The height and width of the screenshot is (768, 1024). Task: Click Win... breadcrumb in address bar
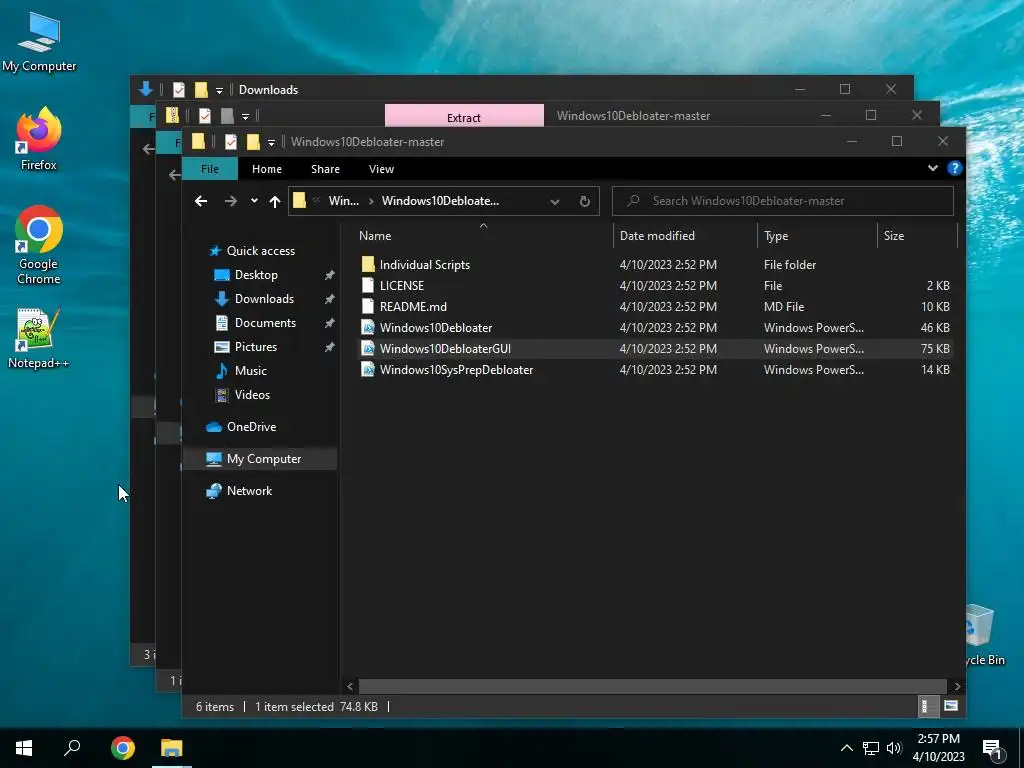click(344, 201)
